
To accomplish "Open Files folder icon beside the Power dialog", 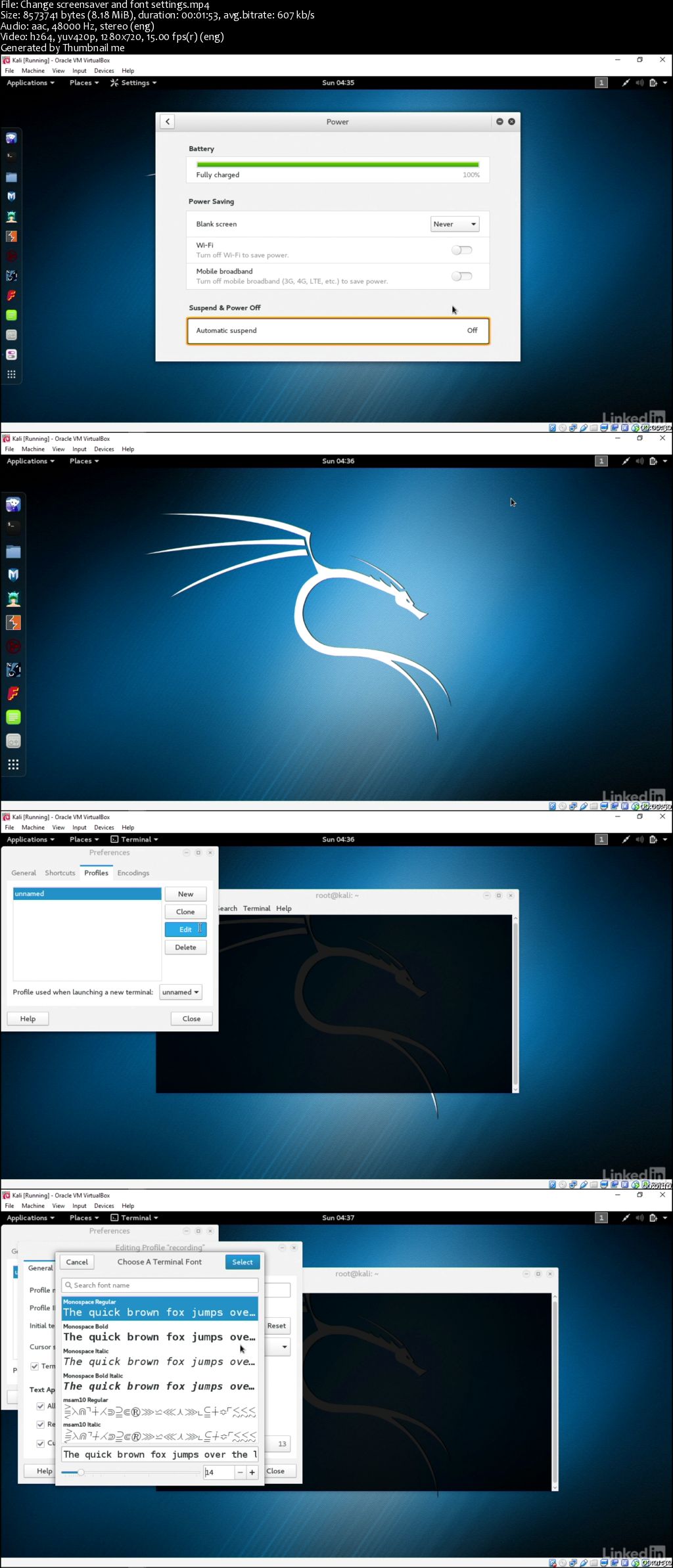I will [x=11, y=177].
